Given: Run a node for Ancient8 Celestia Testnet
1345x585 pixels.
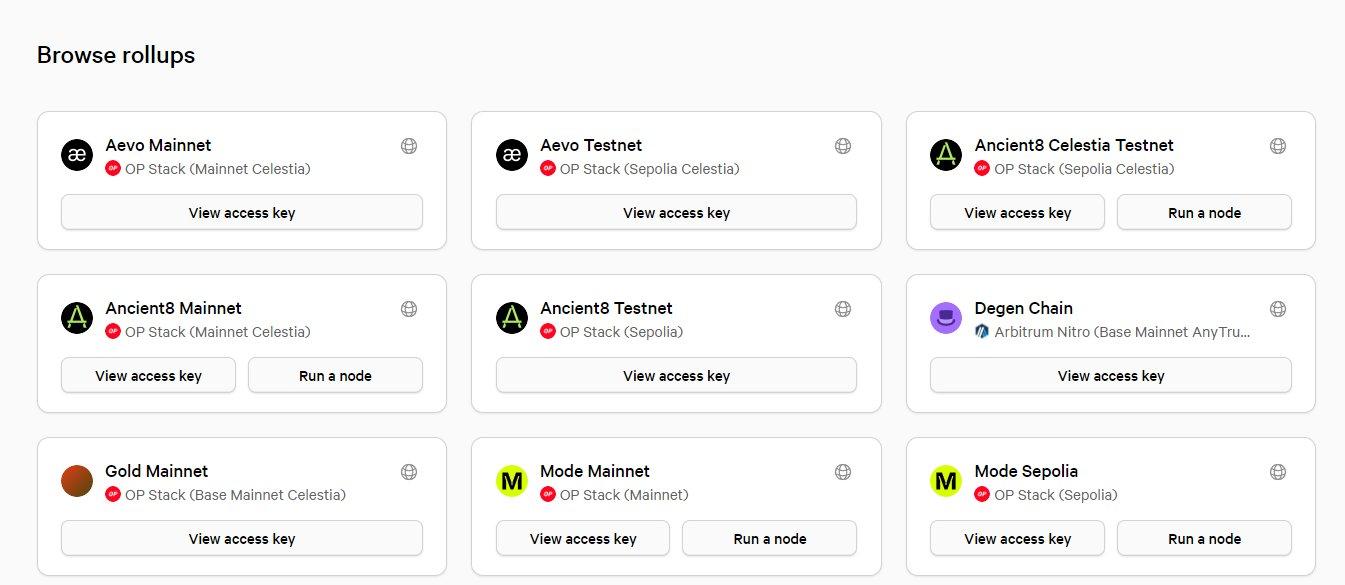Looking at the screenshot, I should pyautogui.click(x=1204, y=213).
